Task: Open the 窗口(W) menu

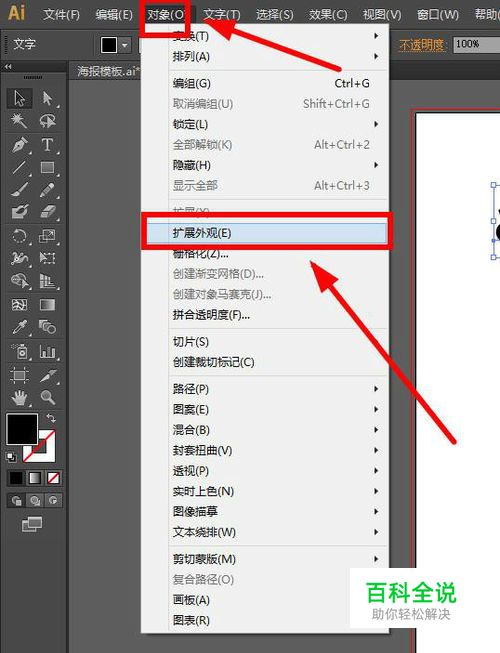Action: pos(438,15)
